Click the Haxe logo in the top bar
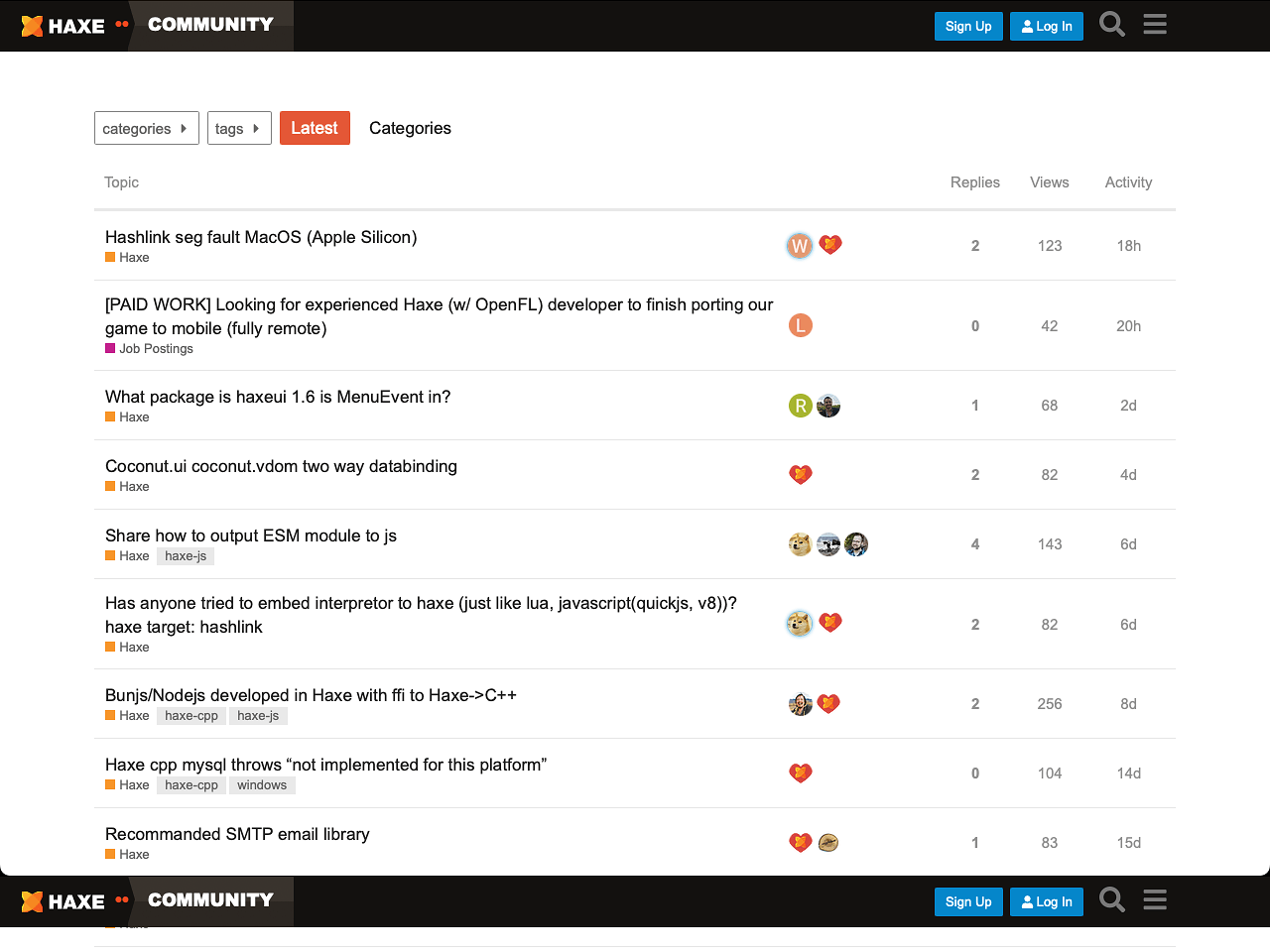 pos(62,25)
